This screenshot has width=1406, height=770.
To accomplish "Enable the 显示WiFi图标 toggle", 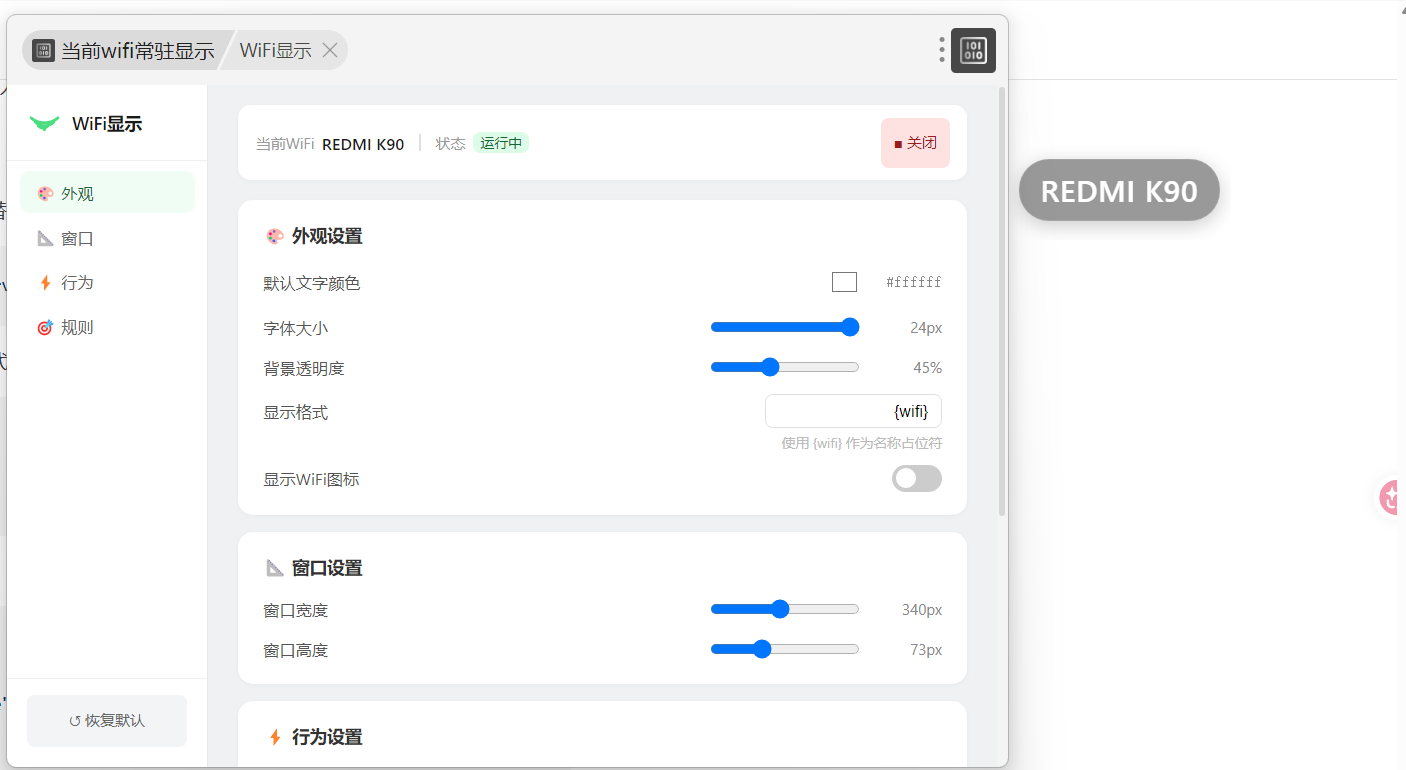I will [x=917, y=479].
